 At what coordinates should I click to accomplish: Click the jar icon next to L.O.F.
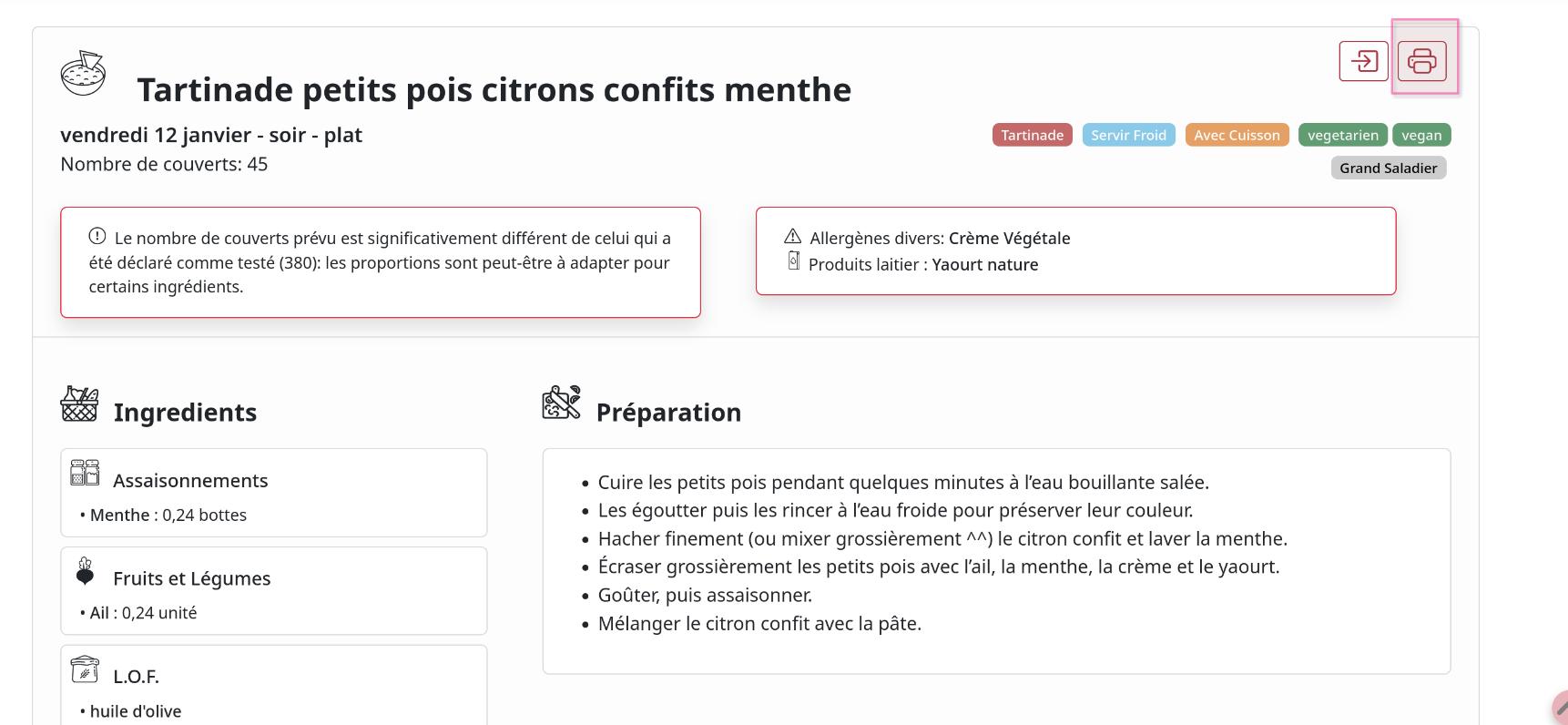pyautogui.click(x=85, y=669)
